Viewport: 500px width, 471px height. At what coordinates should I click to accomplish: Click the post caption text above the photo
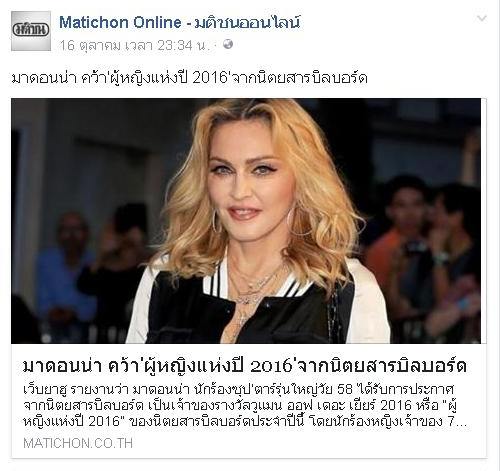click(x=189, y=78)
